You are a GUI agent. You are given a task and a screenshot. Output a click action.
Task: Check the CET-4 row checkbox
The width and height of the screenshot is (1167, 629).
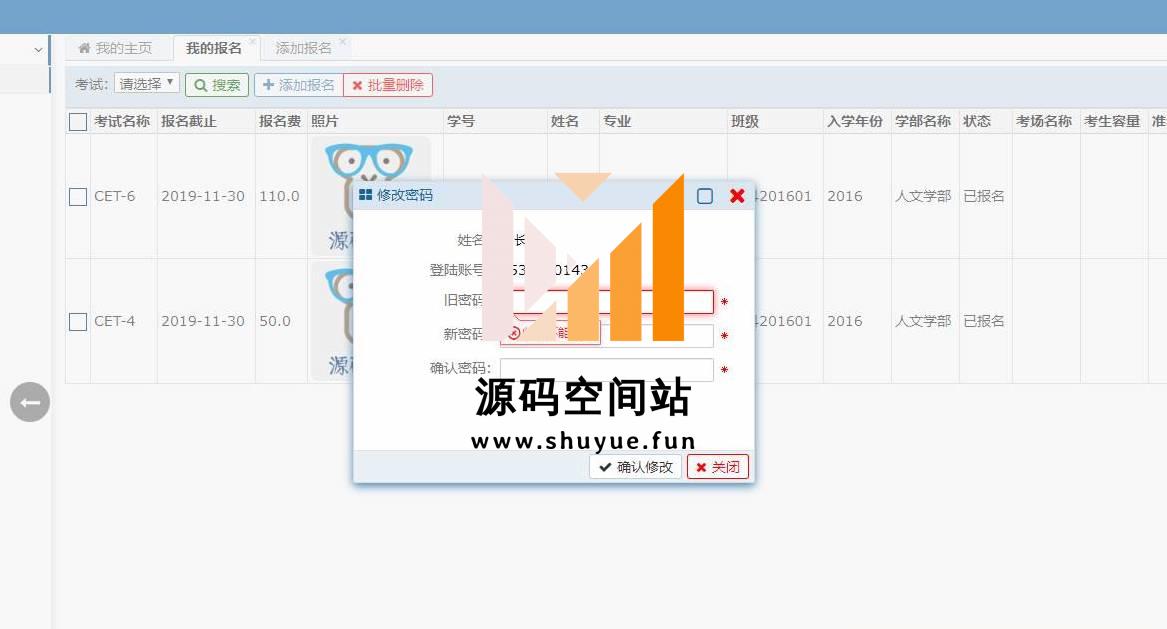(x=78, y=322)
